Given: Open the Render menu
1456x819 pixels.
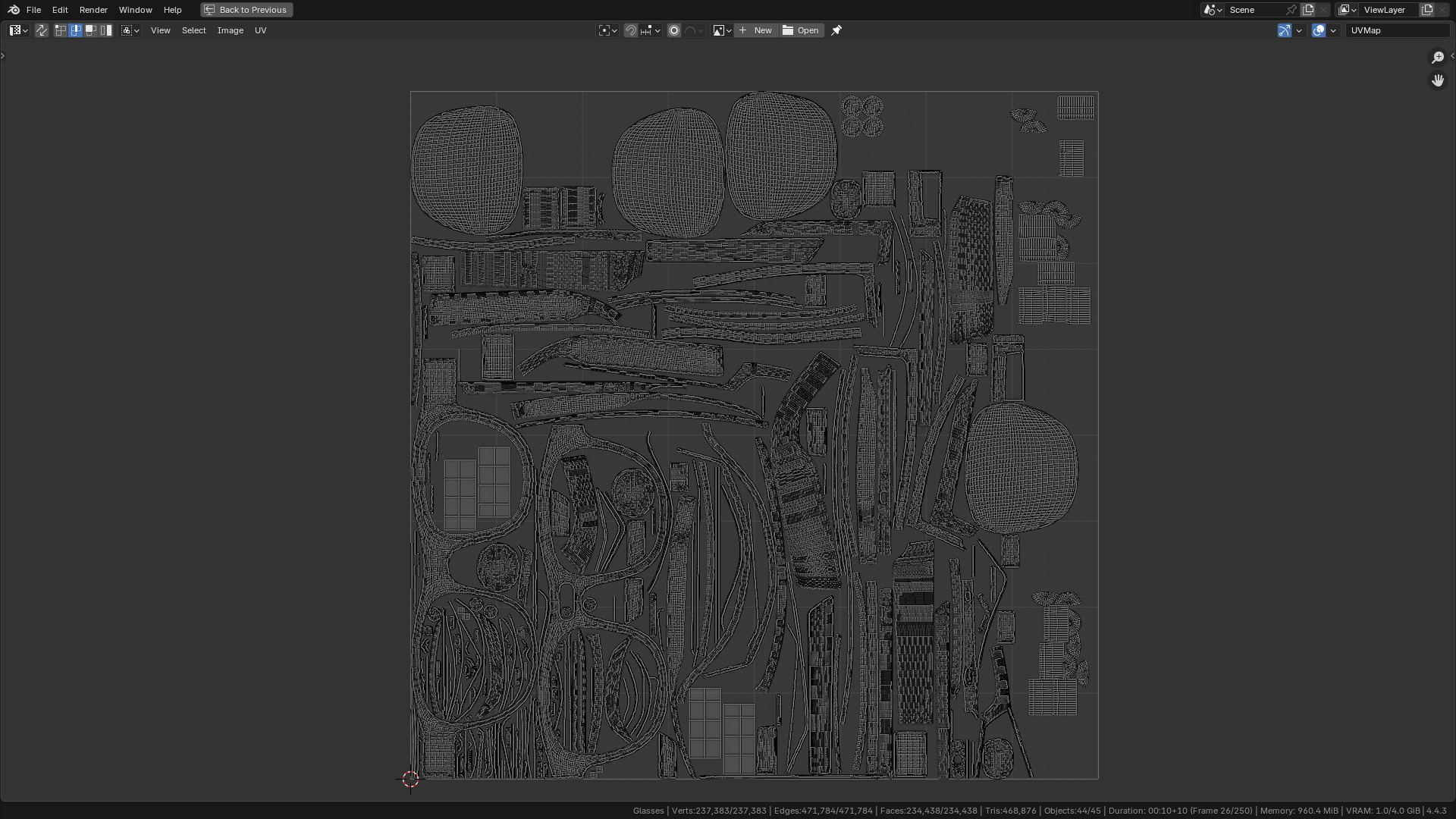Looking at the screenshot, I should [x=93, y=10].
